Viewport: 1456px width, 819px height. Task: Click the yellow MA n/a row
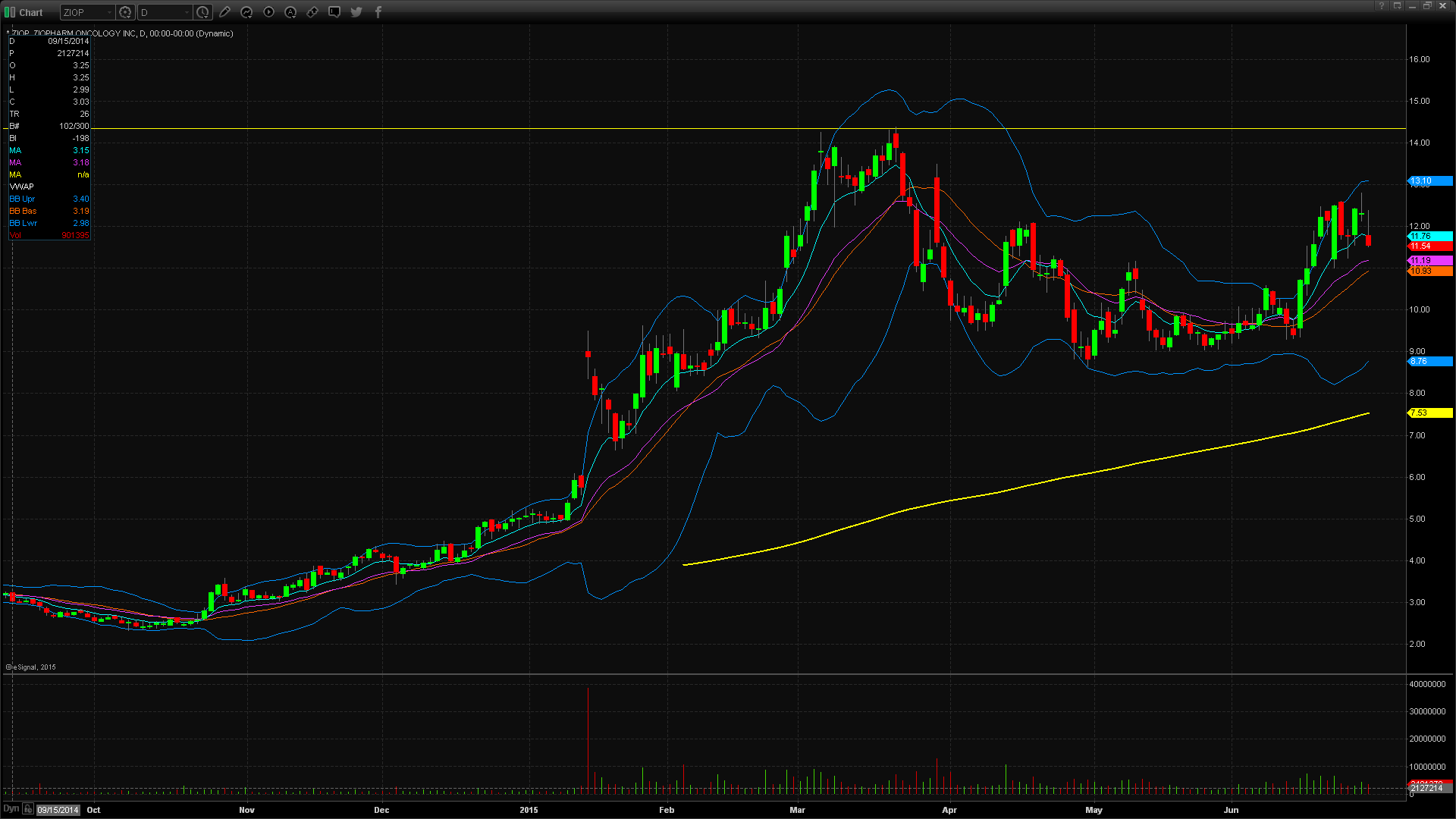tap(49, 174)
